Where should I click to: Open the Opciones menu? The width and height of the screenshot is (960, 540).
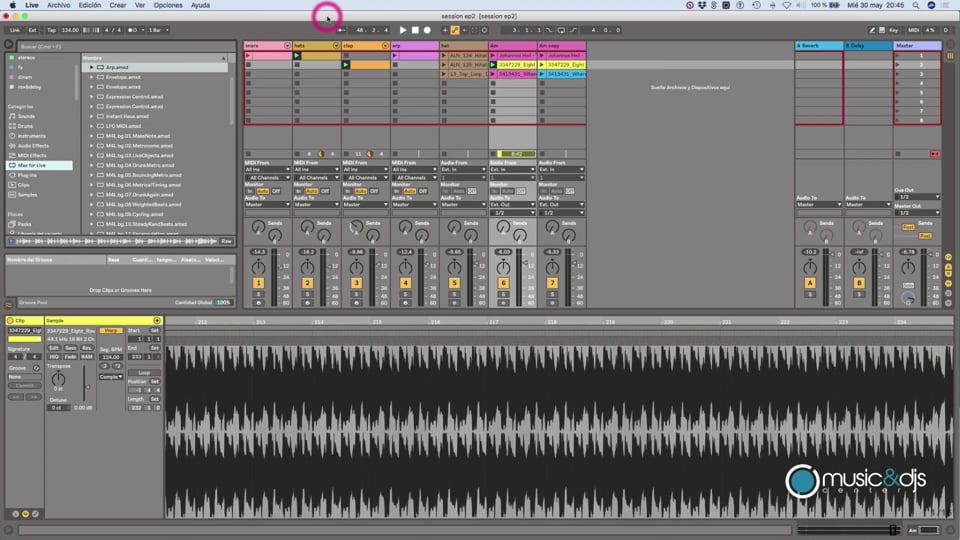[x=168, y=5]
